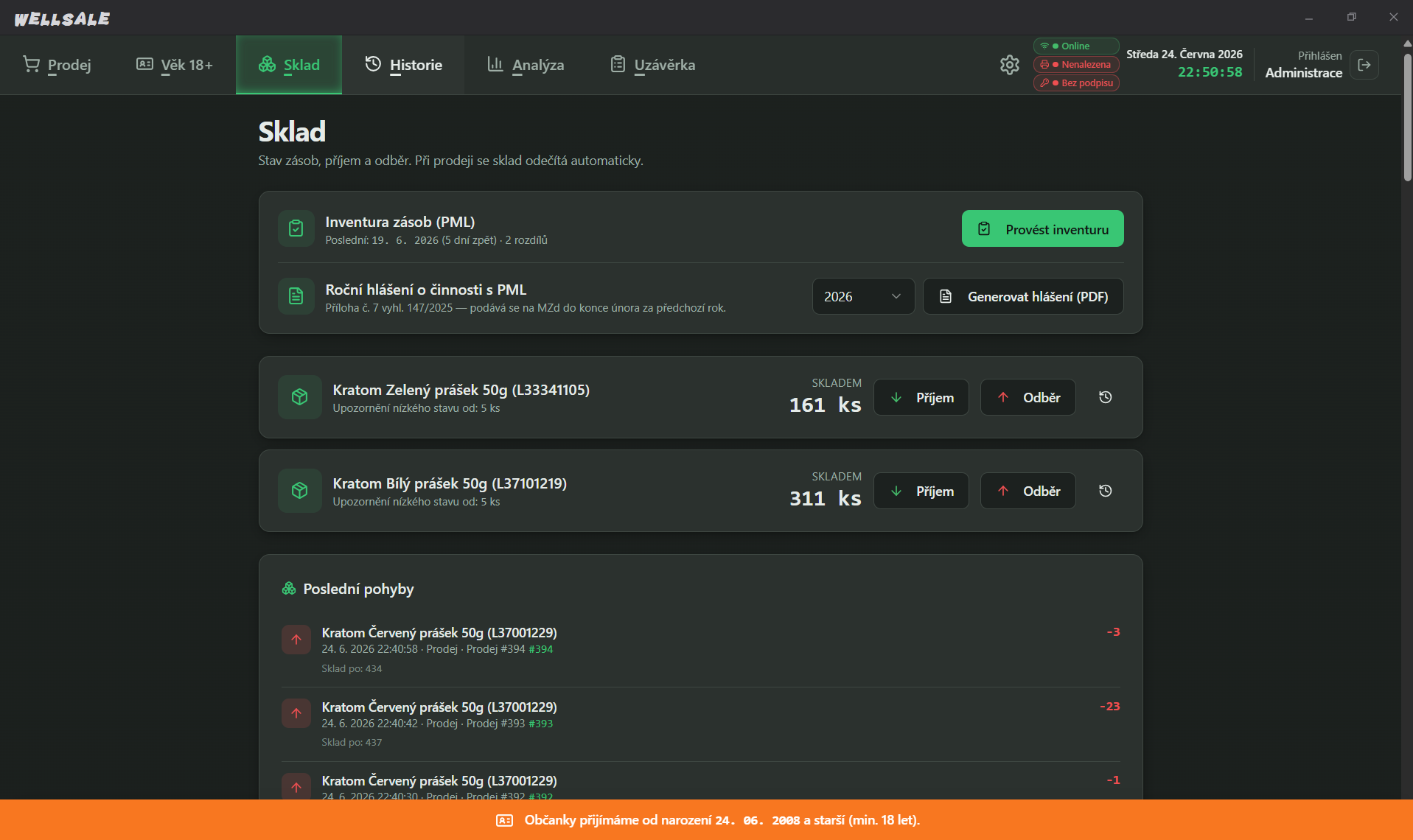
Task: Click the package icon of Kratom Bílý prášek
Action: [299, 491]
